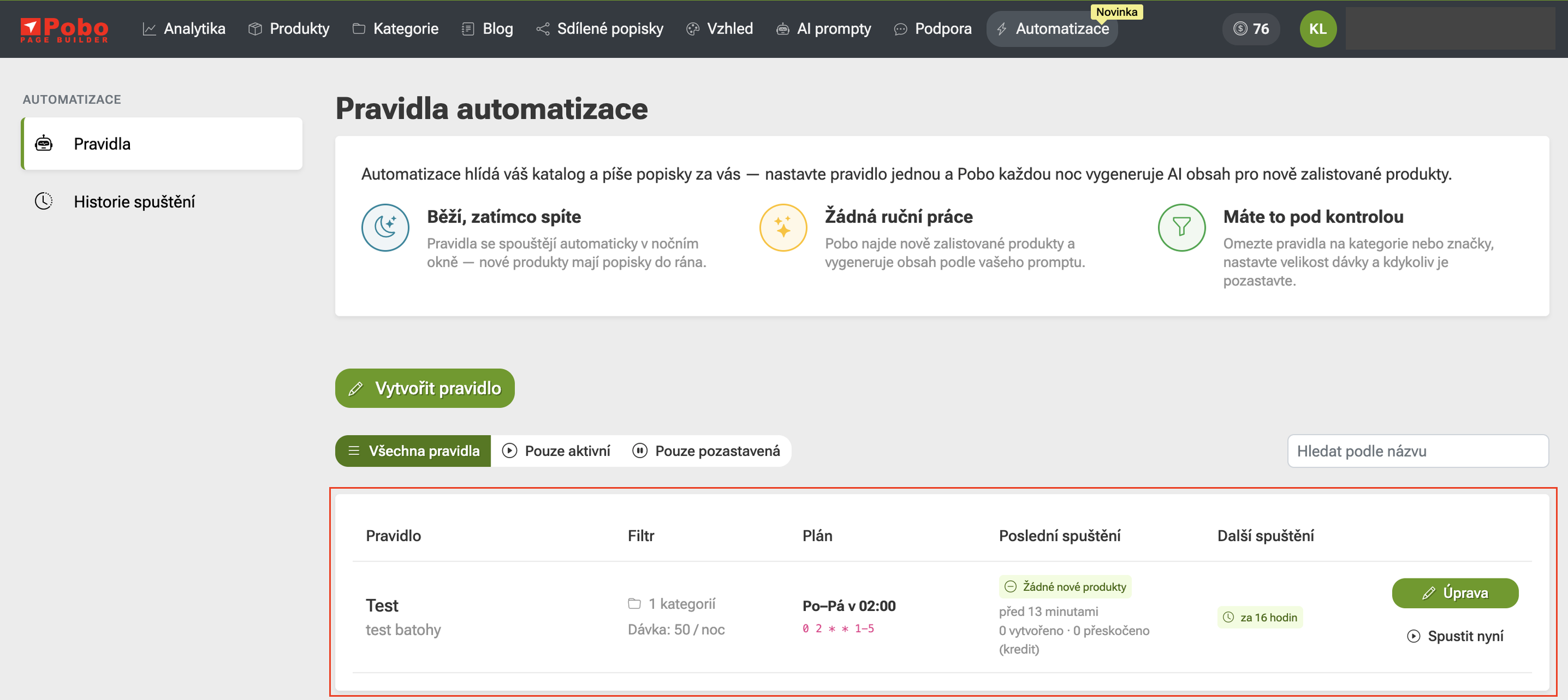Open Historie spuštění in sidebar
The width and height of the screenshot is (1568, 700).
pyautogui.click(x=162, y=202)
